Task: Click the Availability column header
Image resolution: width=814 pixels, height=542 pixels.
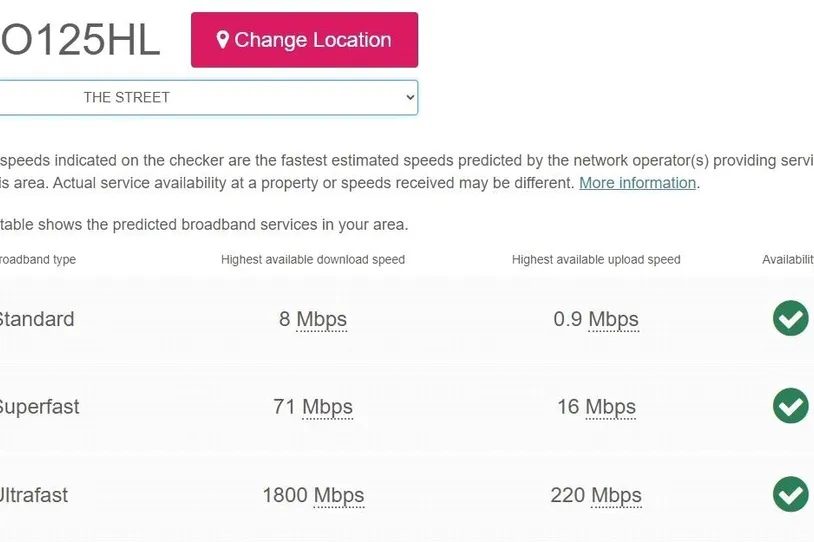Action: pyautogui.click(x=788, y=260)
